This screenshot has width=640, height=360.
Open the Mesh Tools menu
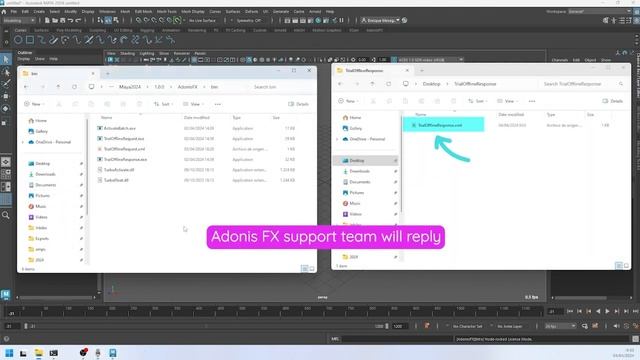(x=167, y=12)
